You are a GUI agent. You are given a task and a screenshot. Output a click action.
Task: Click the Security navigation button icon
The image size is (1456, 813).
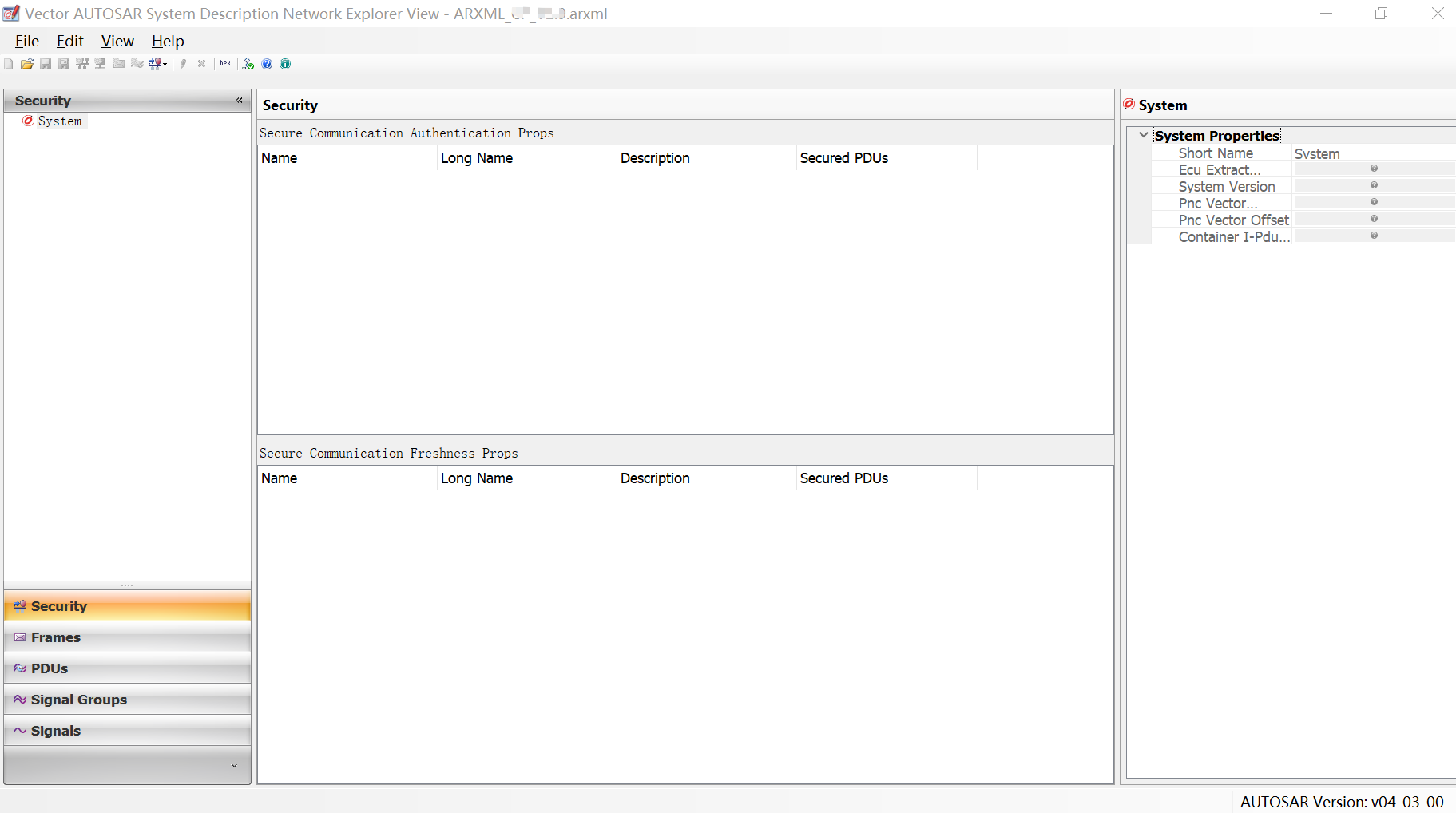coord(20,606)
